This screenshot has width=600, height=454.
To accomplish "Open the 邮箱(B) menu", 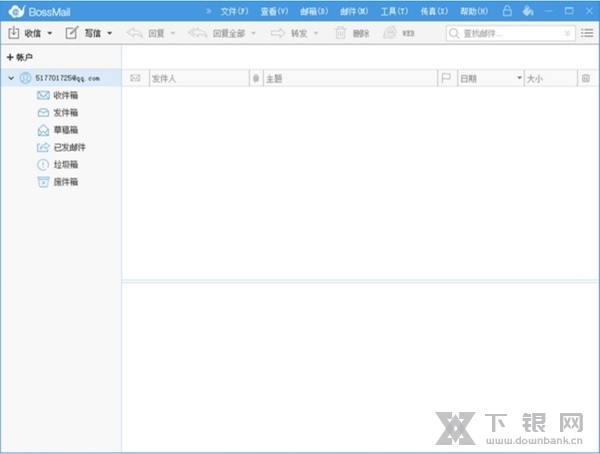I will coord(314,11).
